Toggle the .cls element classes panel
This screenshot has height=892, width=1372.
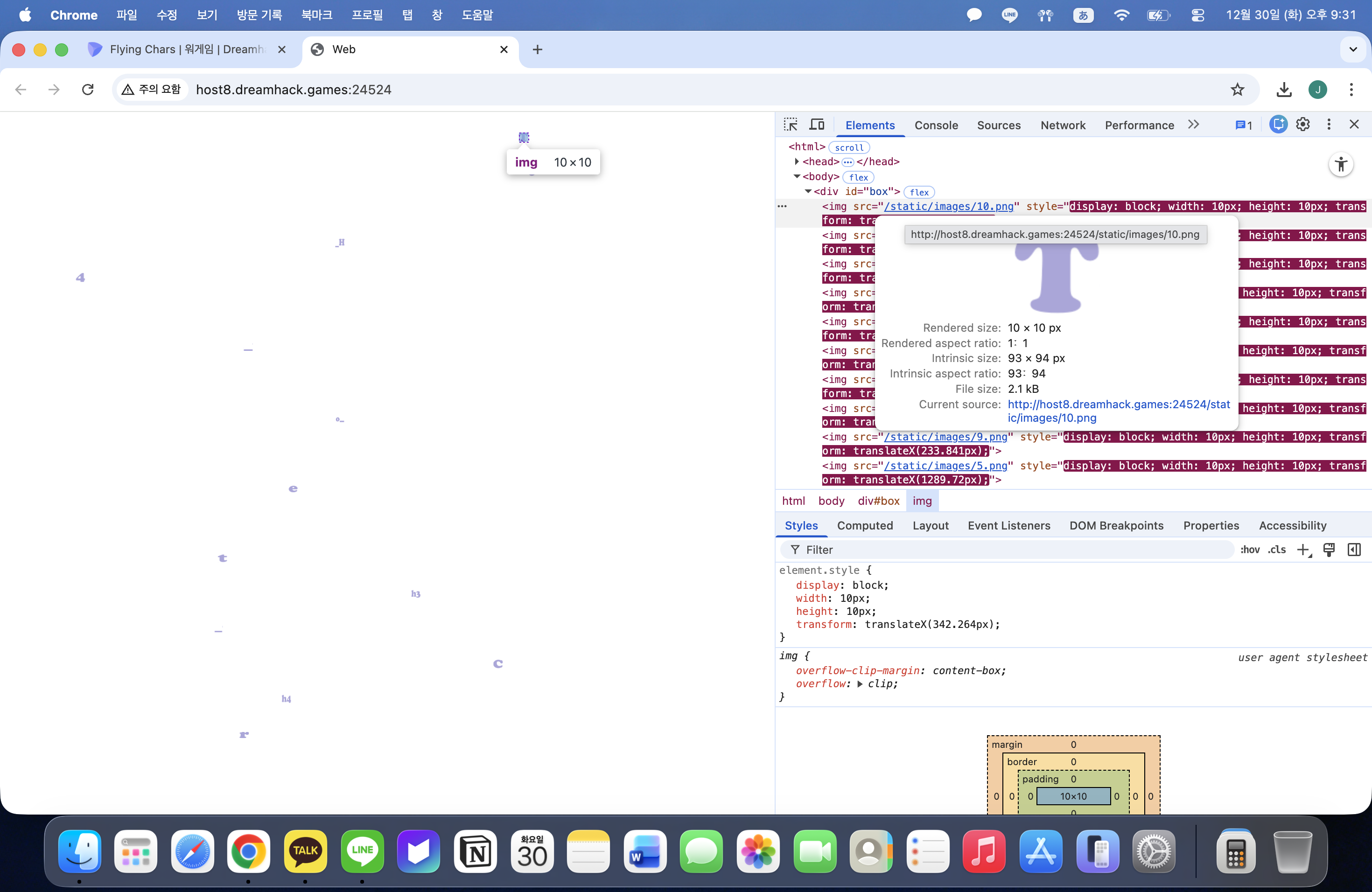pos(1277,550)
